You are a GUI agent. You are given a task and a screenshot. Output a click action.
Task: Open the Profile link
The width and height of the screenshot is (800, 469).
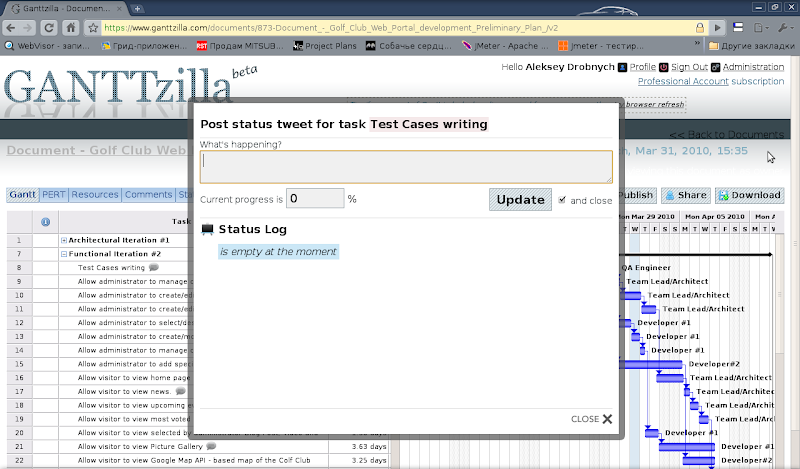tap(642, 67)
